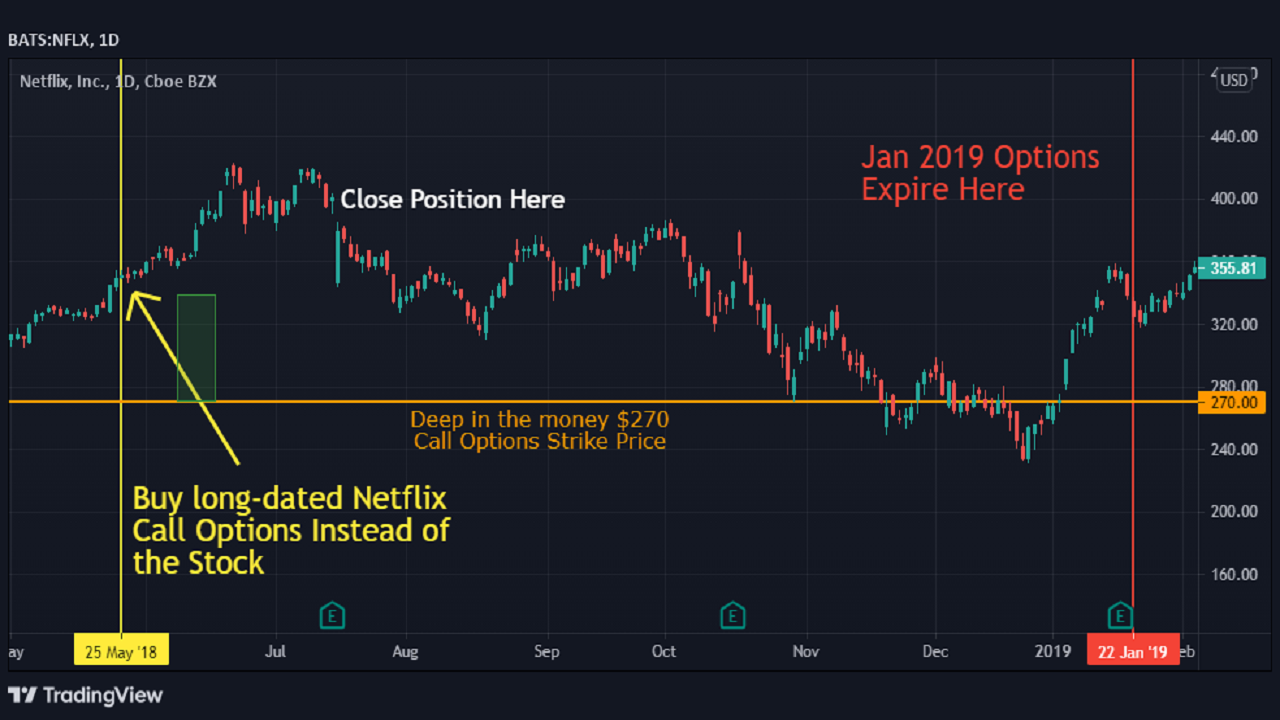Screen dimensions: 1280x720
Task: Click the Sep label on time axis
Action: pyautogui.click(x=547, y=651)
